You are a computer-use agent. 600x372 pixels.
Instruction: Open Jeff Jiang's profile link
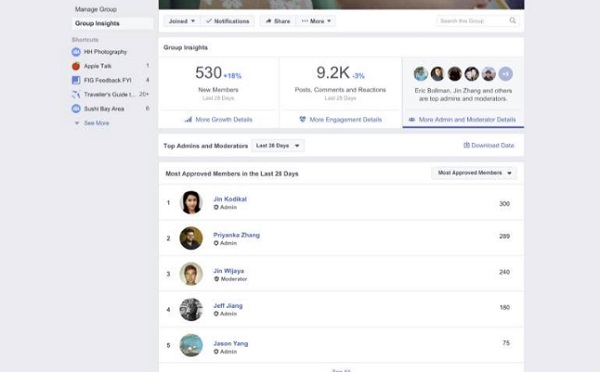point(228,305)
